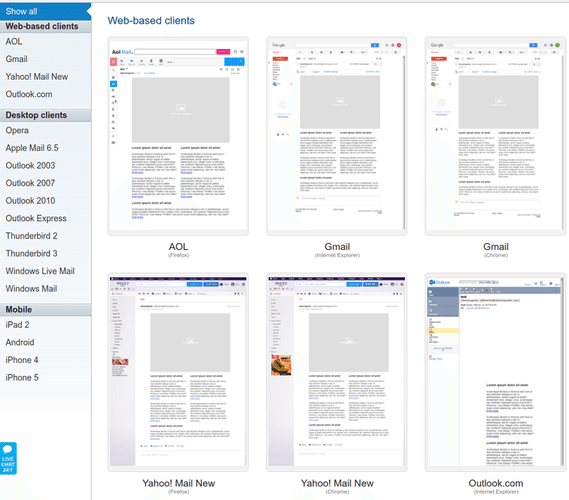Select the Opera desktop client
The image size is (569, 500).
17,130
